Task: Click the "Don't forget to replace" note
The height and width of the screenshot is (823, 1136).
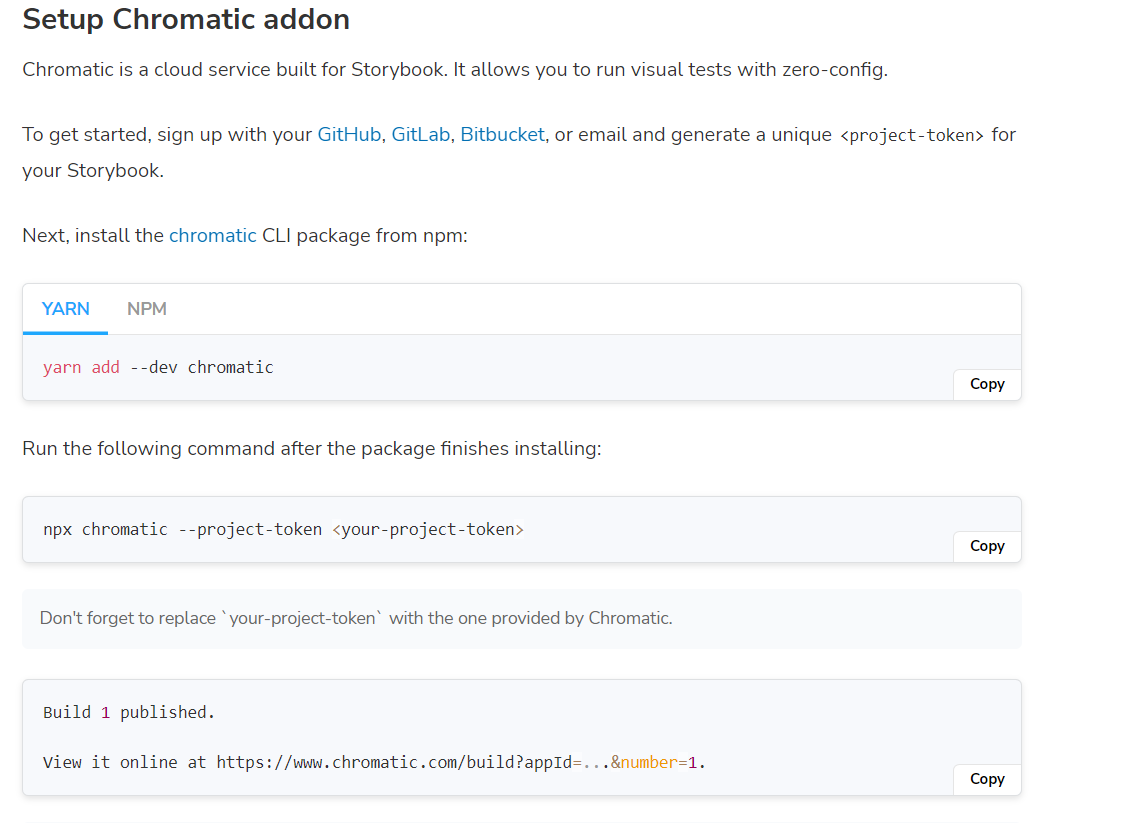Action: [356, 618]
